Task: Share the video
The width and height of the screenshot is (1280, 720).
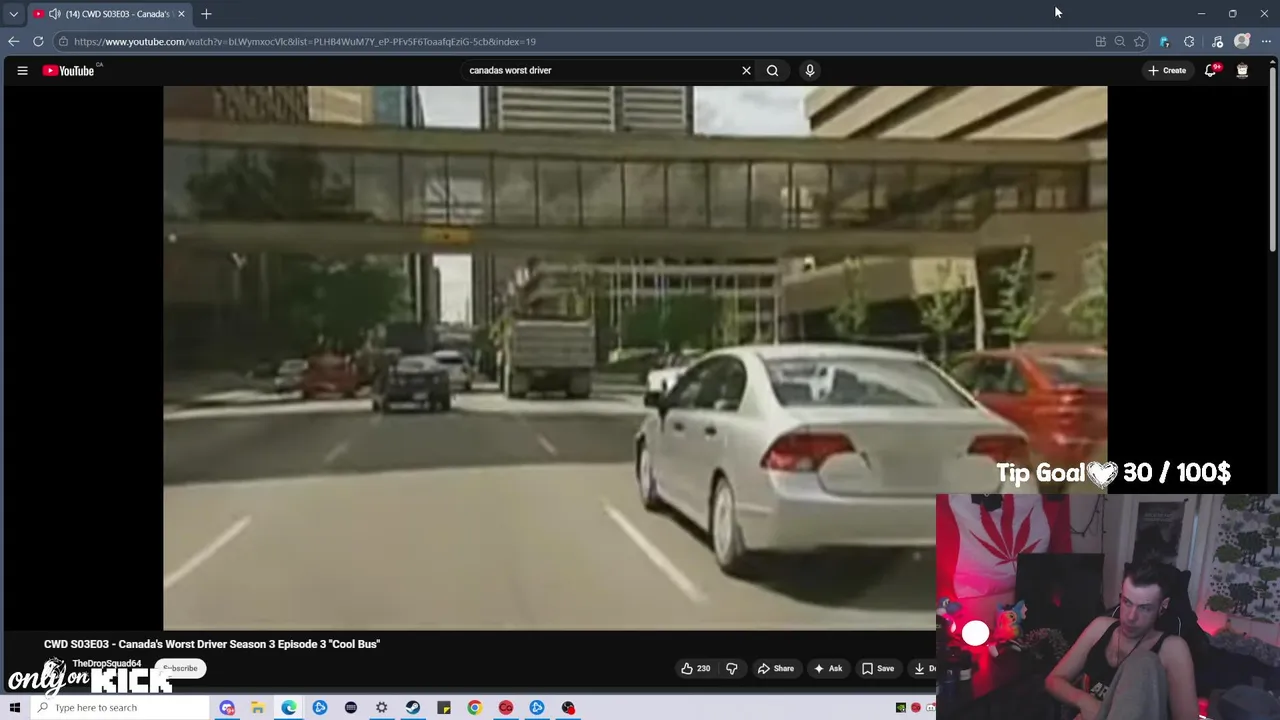Action: pyautogui.click(x=775, y=668)
